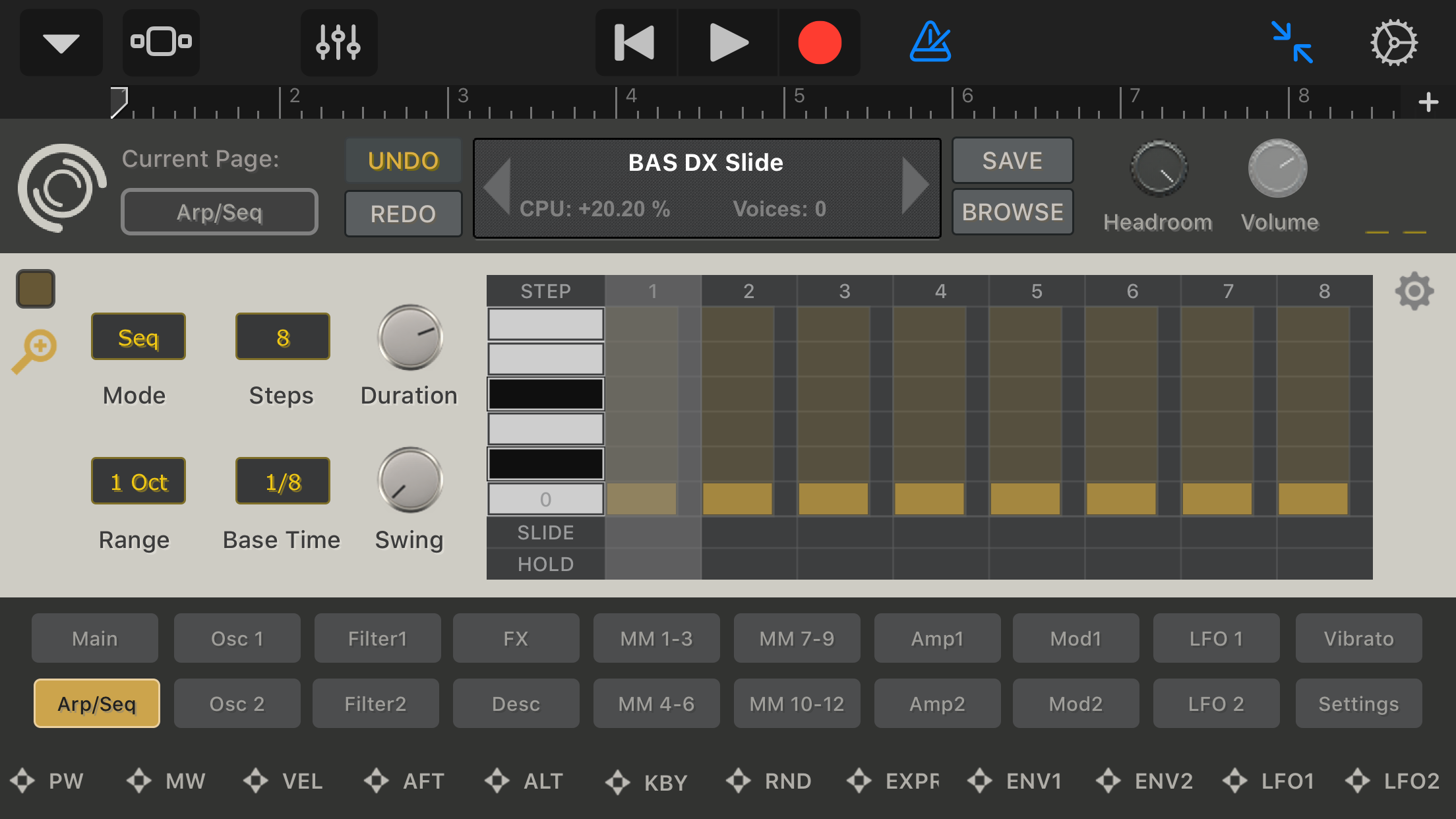Switch to the Filter1 page tab

pos(377,638)
